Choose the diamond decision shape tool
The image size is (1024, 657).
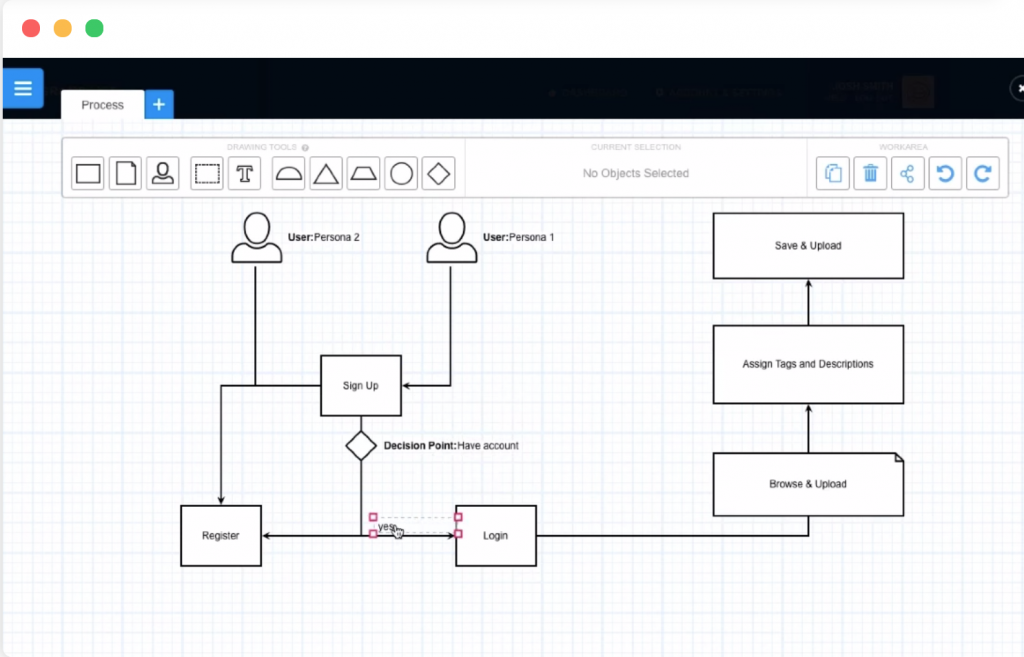[438, 174]
